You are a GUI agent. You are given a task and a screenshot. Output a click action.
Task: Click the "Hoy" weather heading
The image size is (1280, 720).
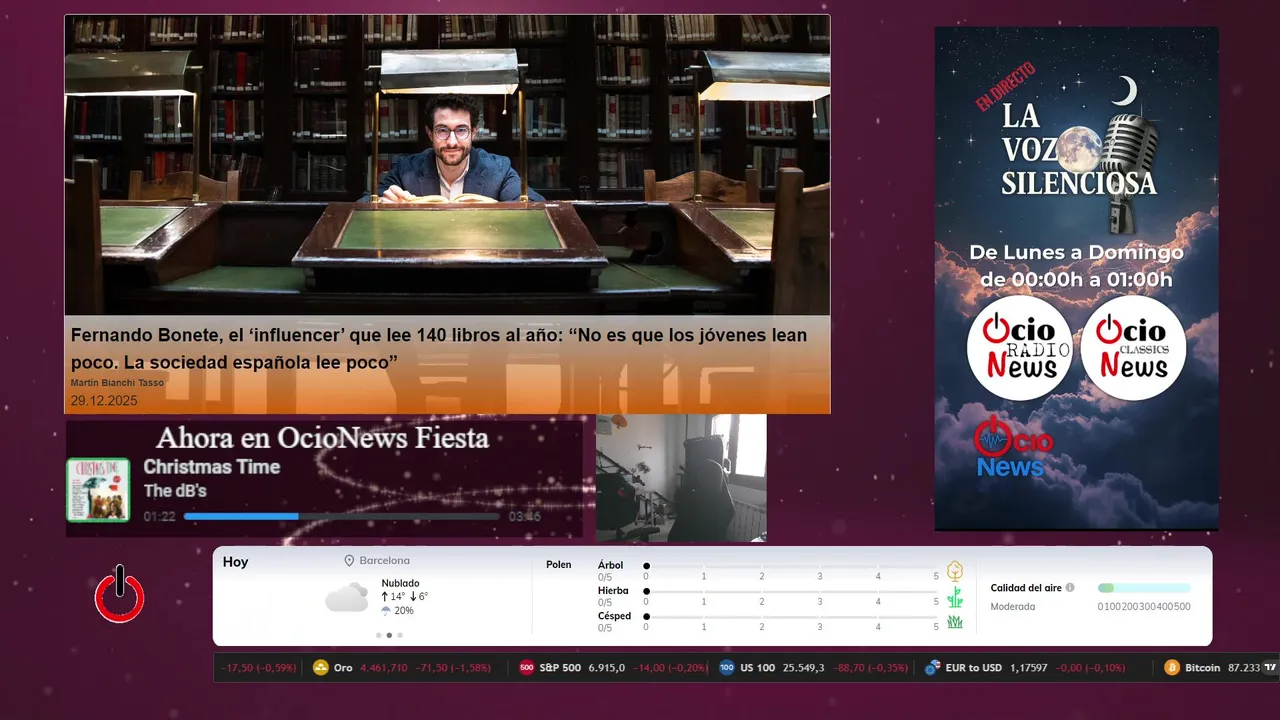coord(235,562)
